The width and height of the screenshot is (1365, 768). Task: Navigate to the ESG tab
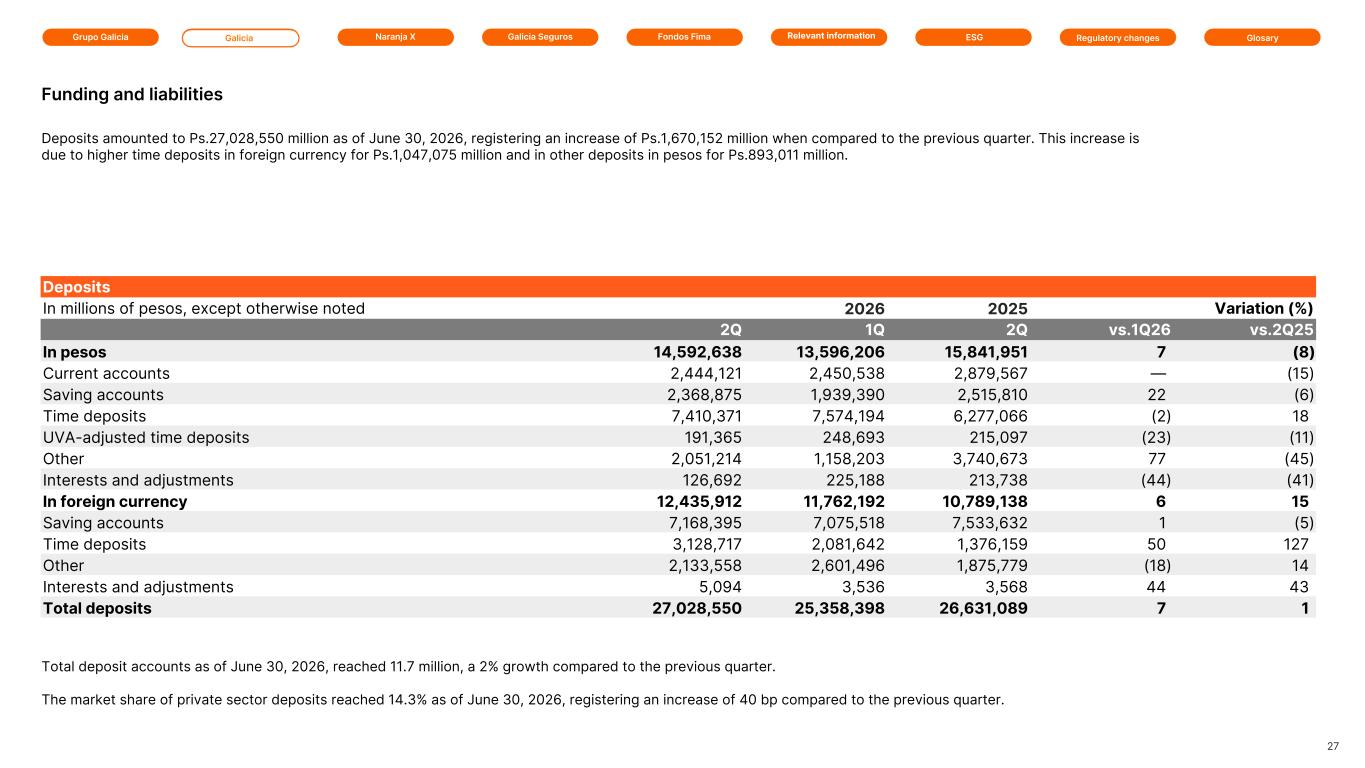[x=974, y=37]
